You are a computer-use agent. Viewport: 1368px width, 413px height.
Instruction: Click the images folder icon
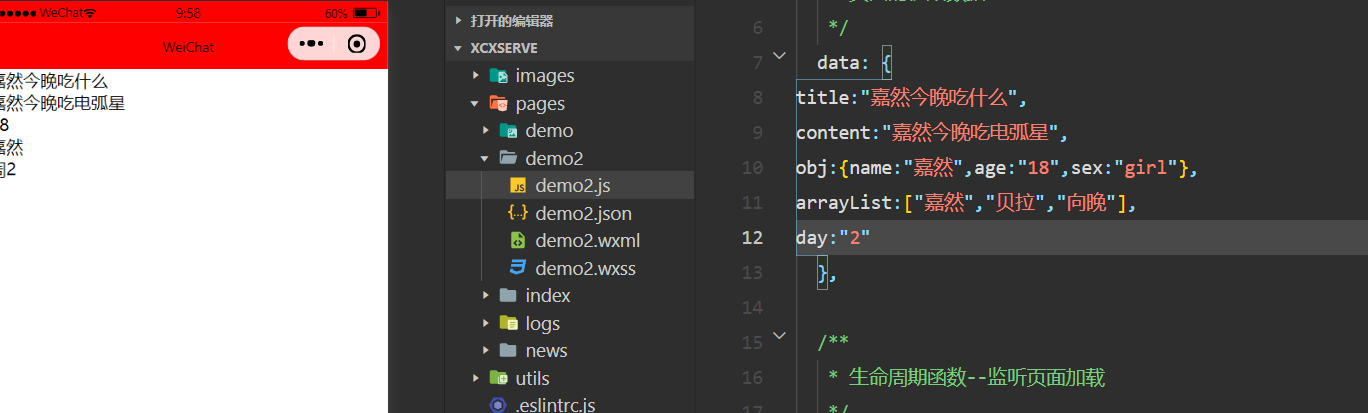(x=498, y=76)
